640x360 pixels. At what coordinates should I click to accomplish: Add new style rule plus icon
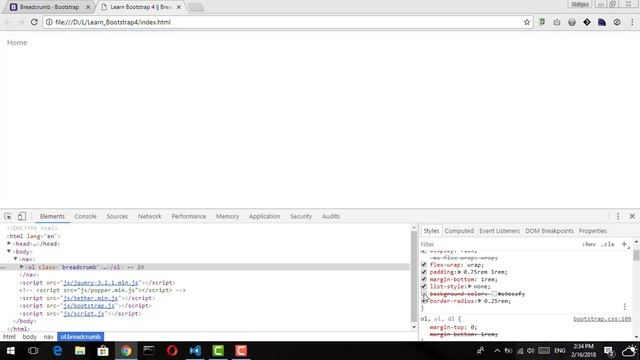coord(624,244)
